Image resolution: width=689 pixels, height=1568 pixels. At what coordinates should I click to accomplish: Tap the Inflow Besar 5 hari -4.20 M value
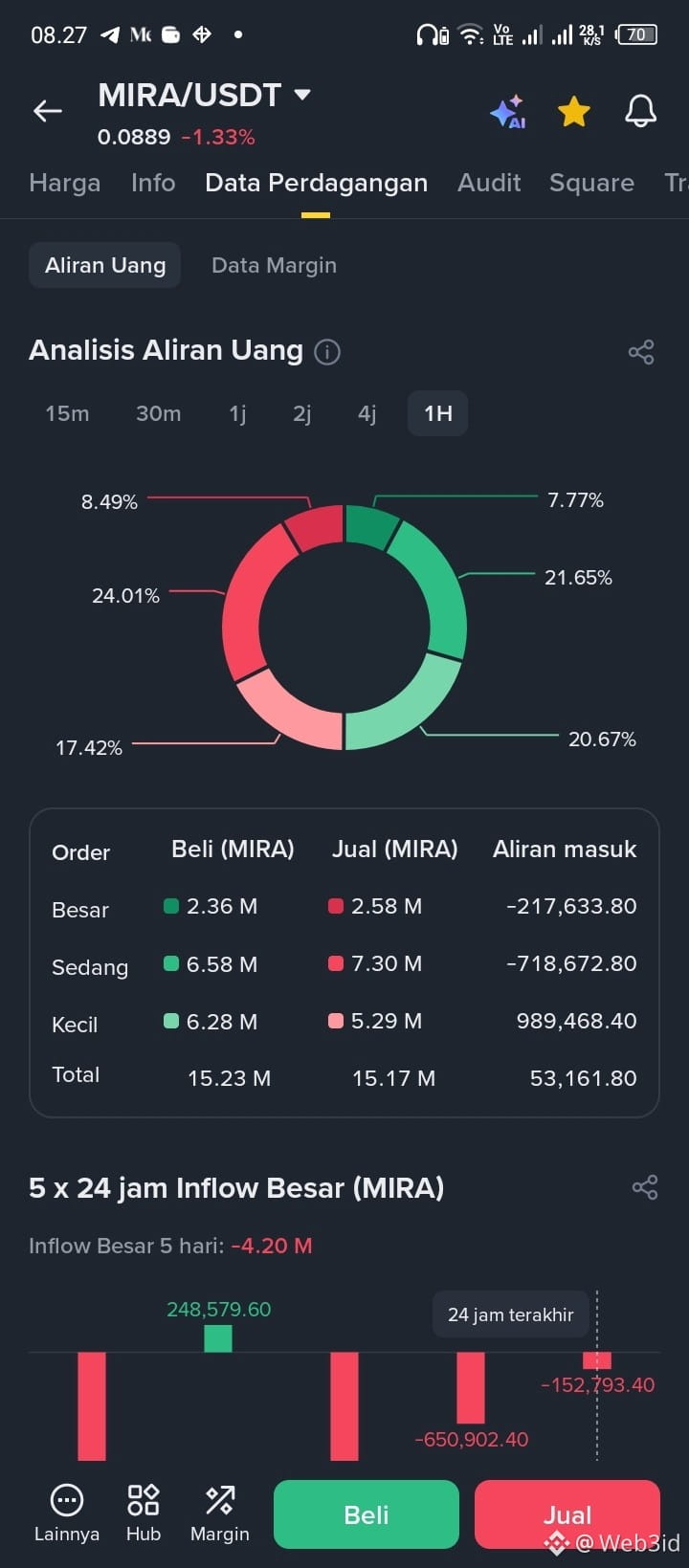272,1246
